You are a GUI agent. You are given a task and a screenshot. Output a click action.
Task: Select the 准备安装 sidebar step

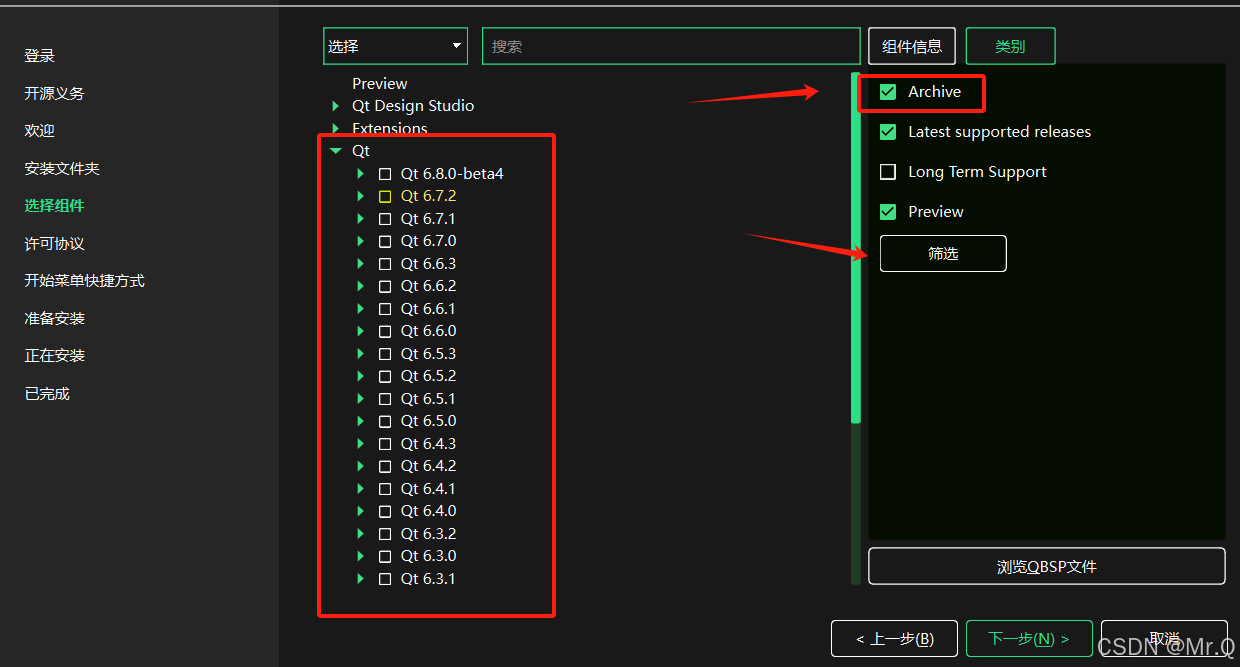pyautogui.click(x=55, y=319)
